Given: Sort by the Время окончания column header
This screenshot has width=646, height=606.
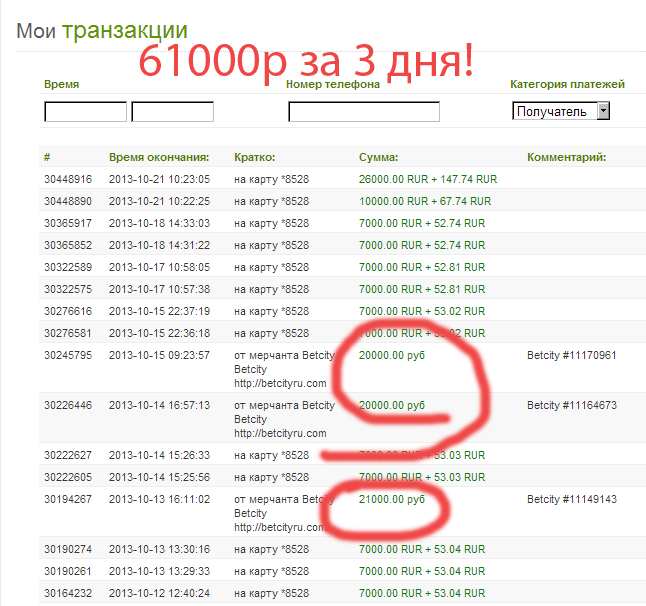Looking at the screenshot, I should (x=158, y=157).
